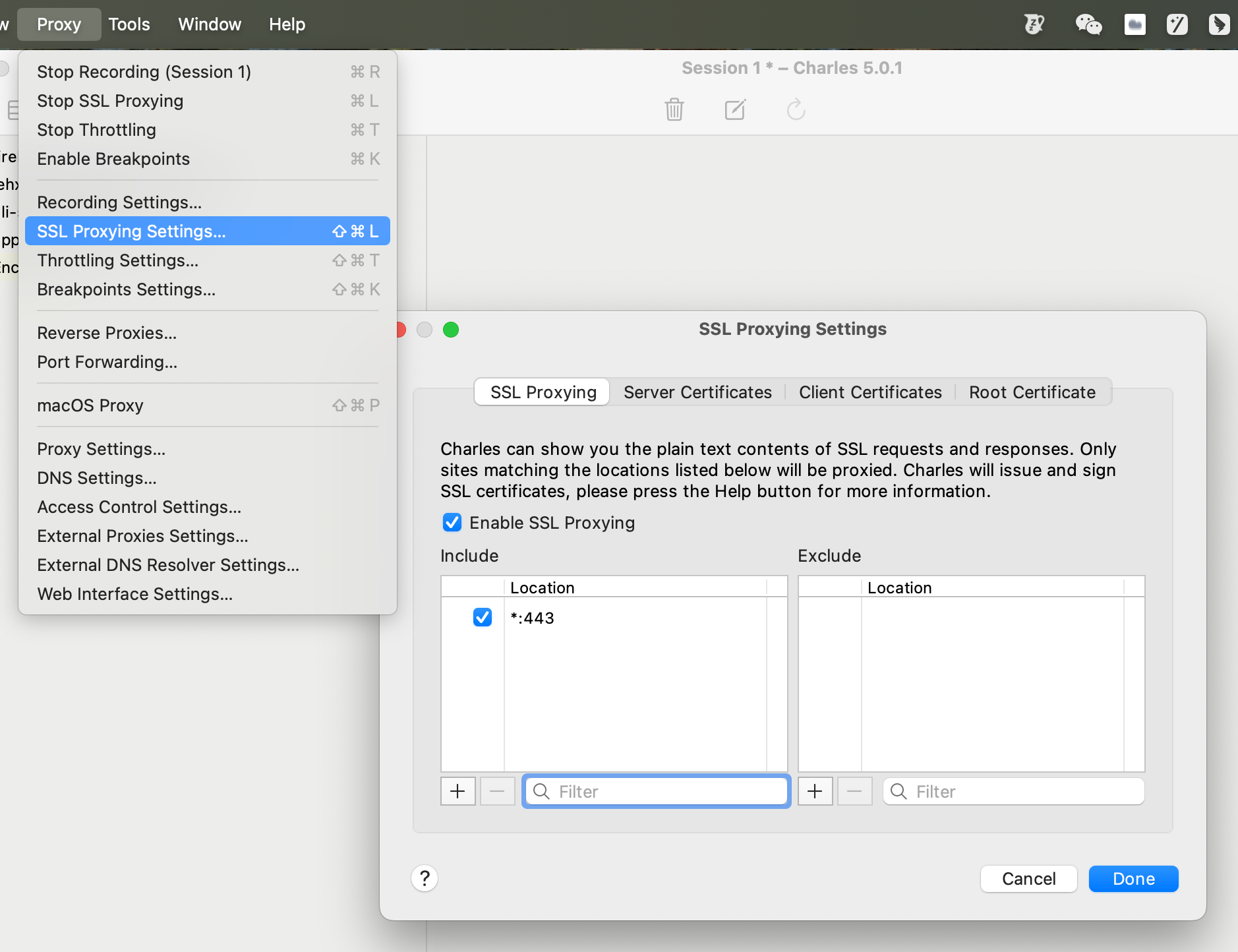Choose Reverse Proxies… menu item
The height and width of the screenshot is (952, 1238).
click(x=208, y=333)
